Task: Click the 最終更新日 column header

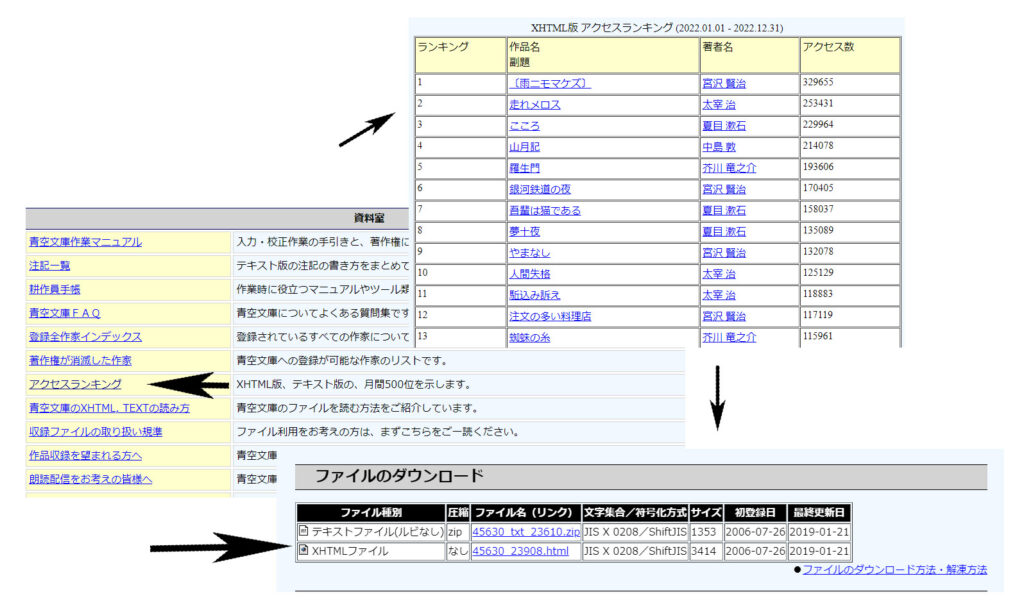Action: 819,513
